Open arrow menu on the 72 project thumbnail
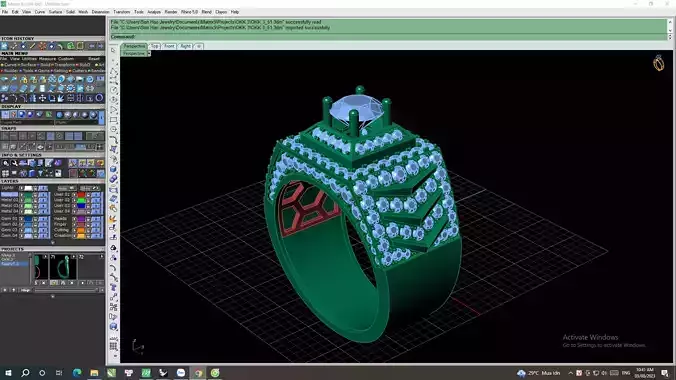 [102, 256]
